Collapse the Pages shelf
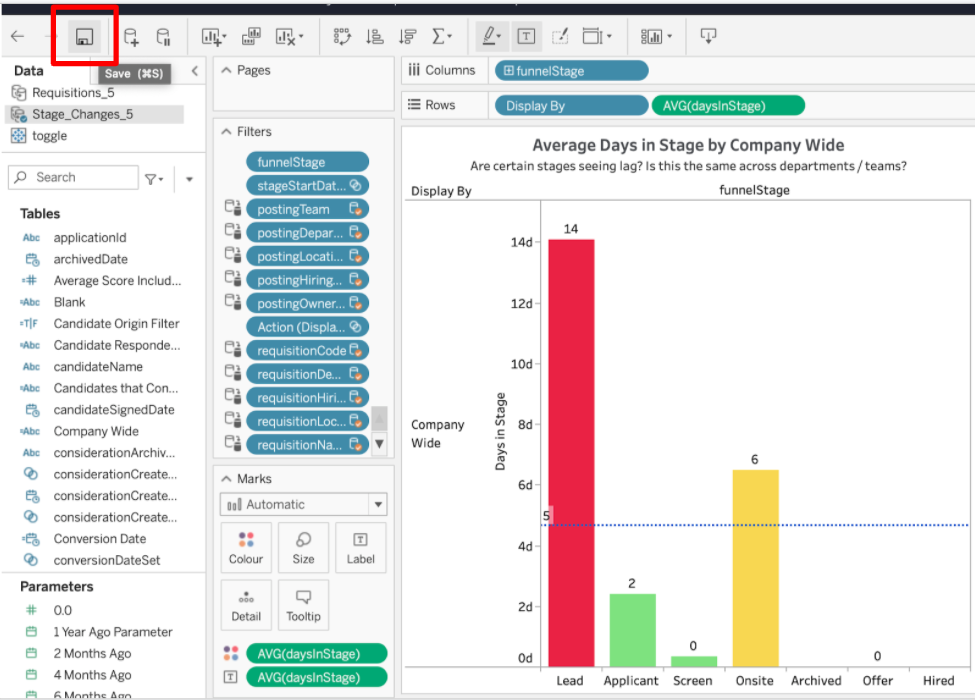The width and height of the screenshot is (975, 700). click(228, 70)
